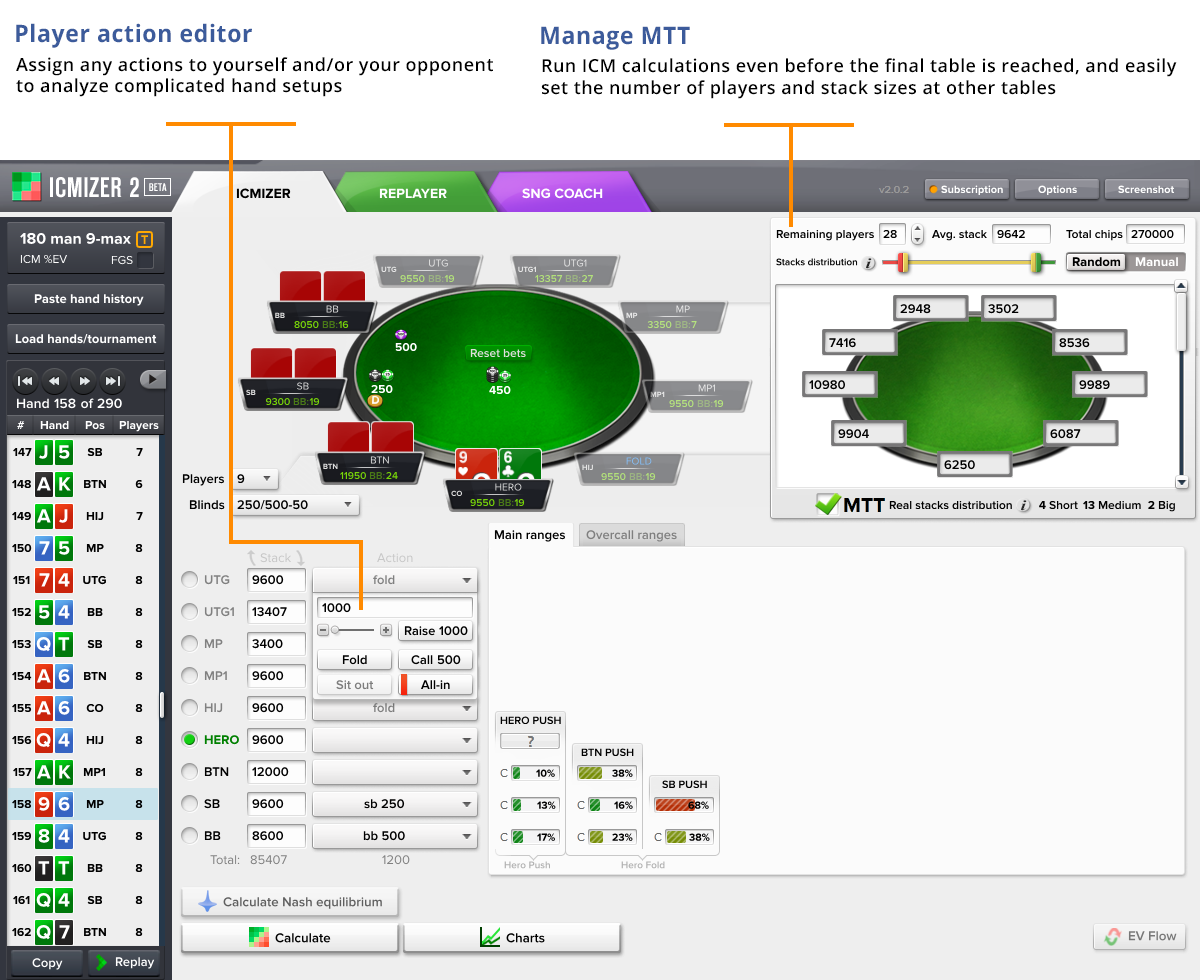Toggle the FGS checkbox

pyautogui.click(x=146, y=260)
